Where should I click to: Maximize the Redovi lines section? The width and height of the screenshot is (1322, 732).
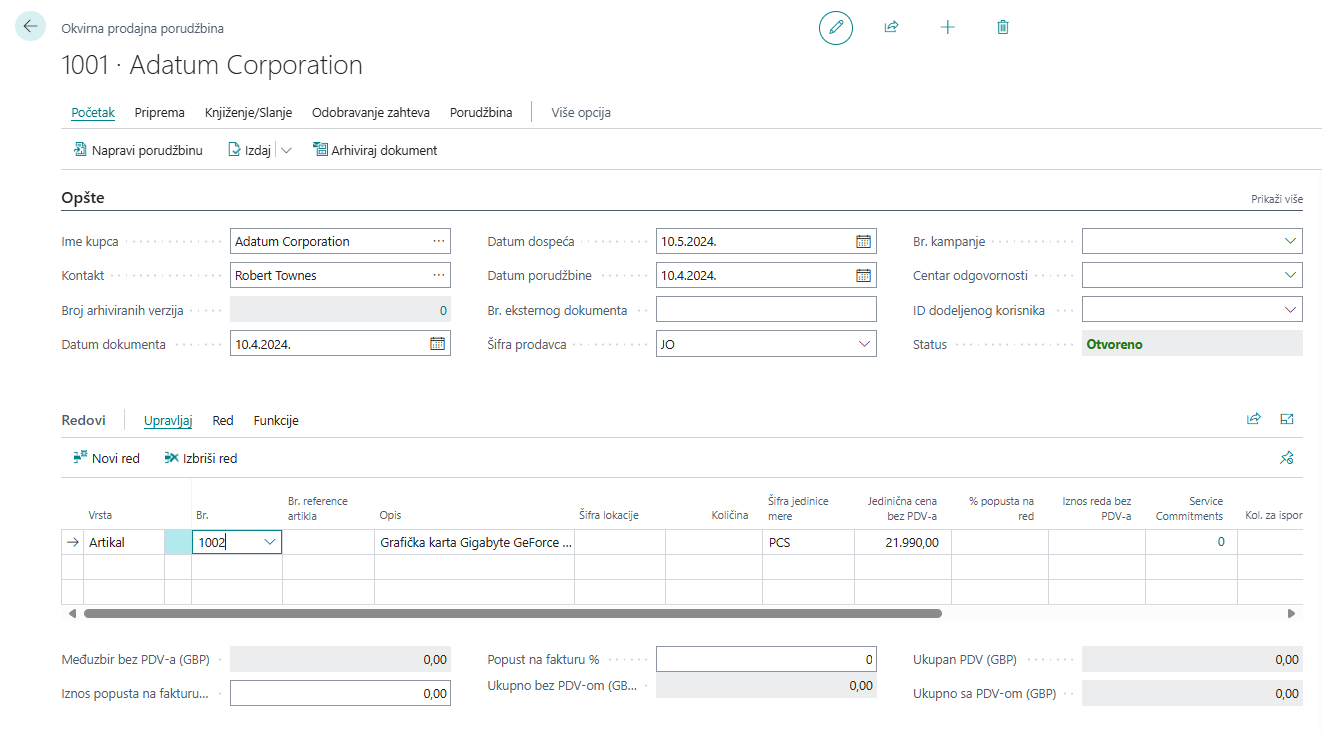coord(1287,420)
